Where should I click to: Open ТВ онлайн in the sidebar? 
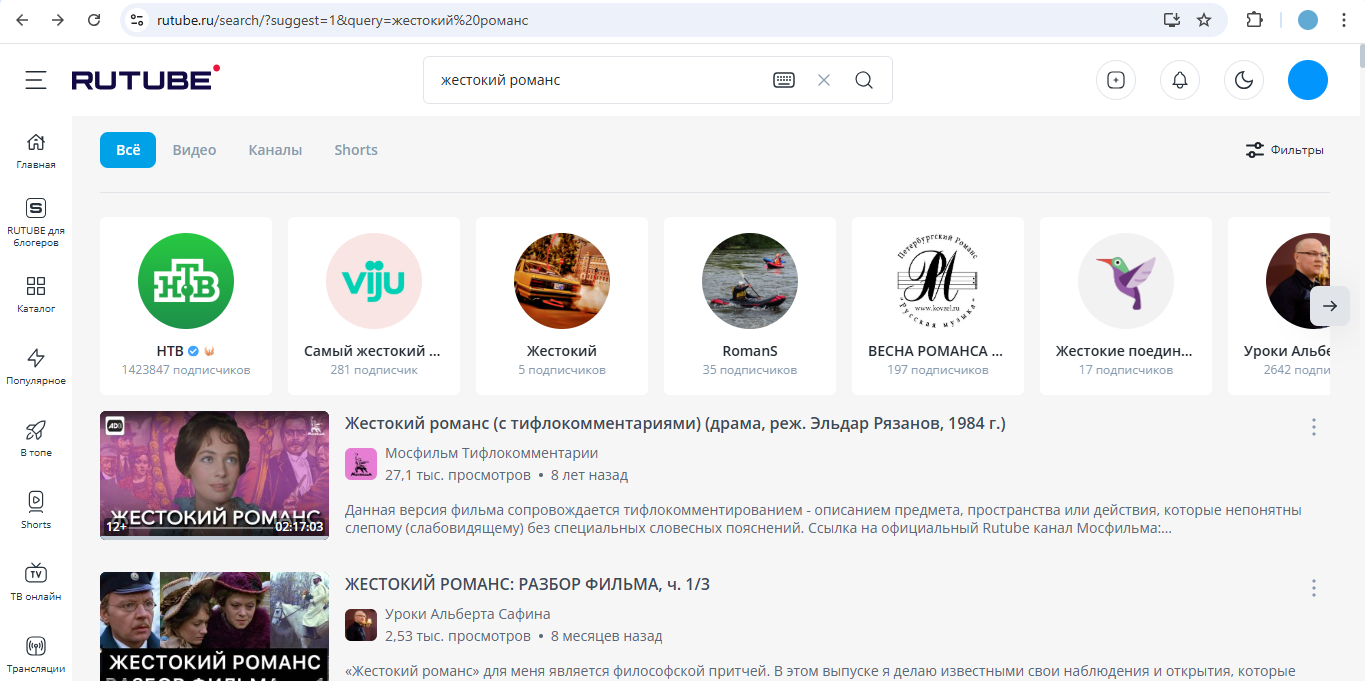[36, 583]
